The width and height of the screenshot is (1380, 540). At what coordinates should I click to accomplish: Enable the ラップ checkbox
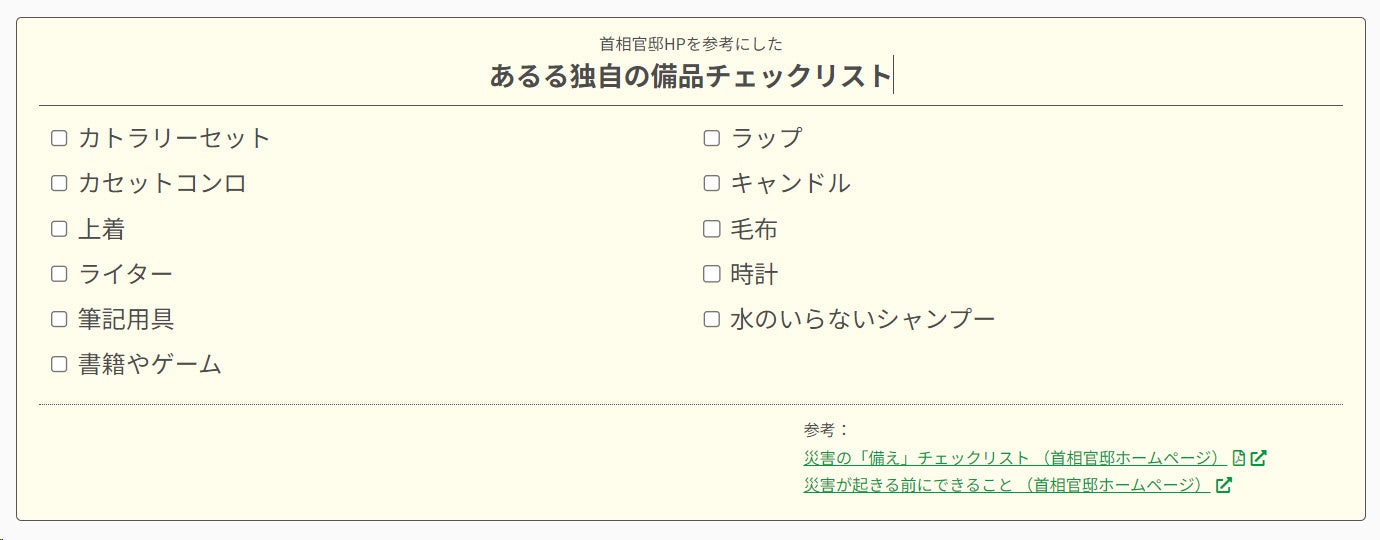pos(712,138)
